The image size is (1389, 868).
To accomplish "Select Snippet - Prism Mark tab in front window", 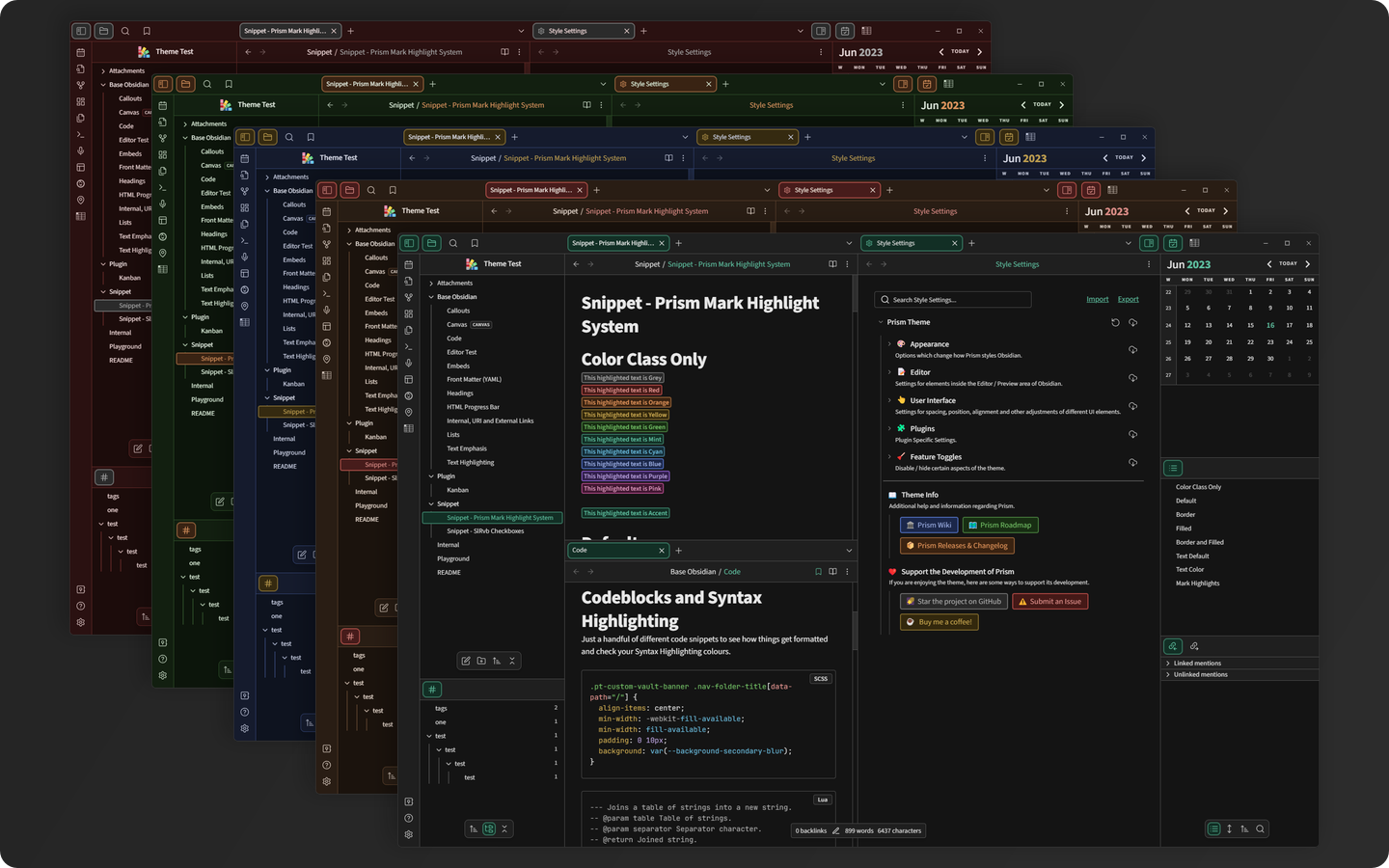I will [x=618, y=243].
